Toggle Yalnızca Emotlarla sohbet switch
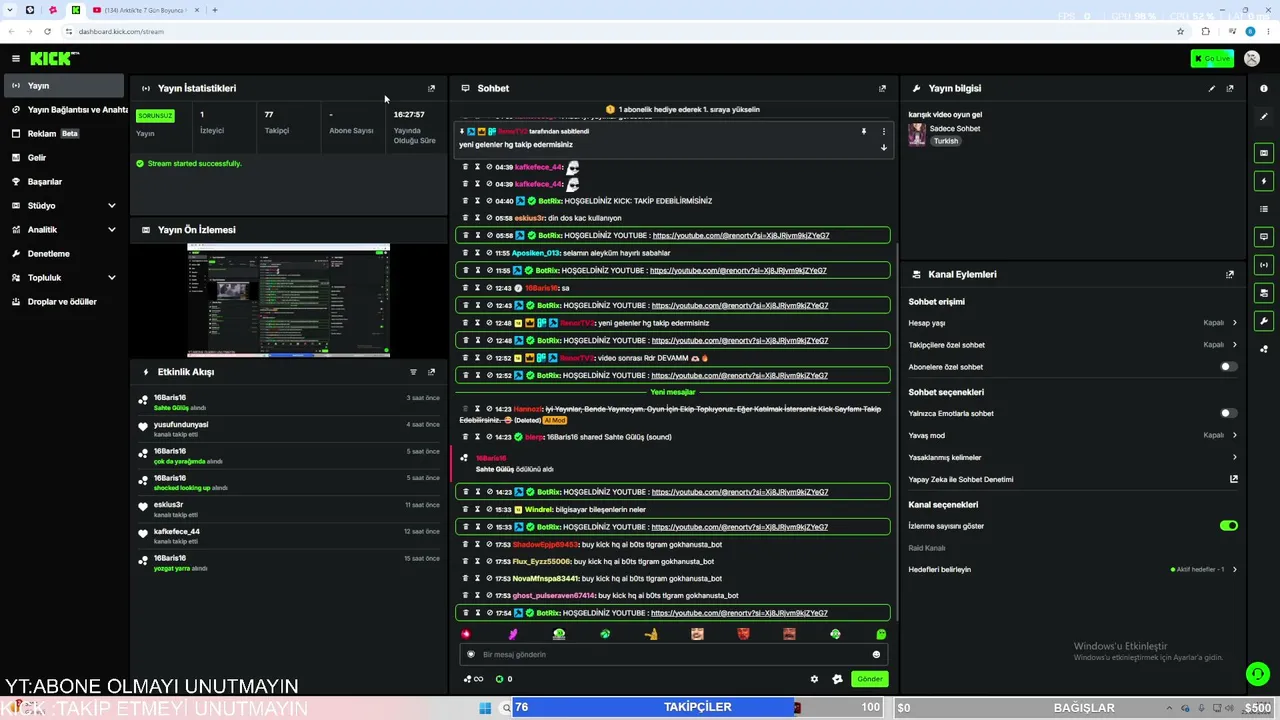The width and height of the screenshot is (1280, 720). tap(1228, 413)
